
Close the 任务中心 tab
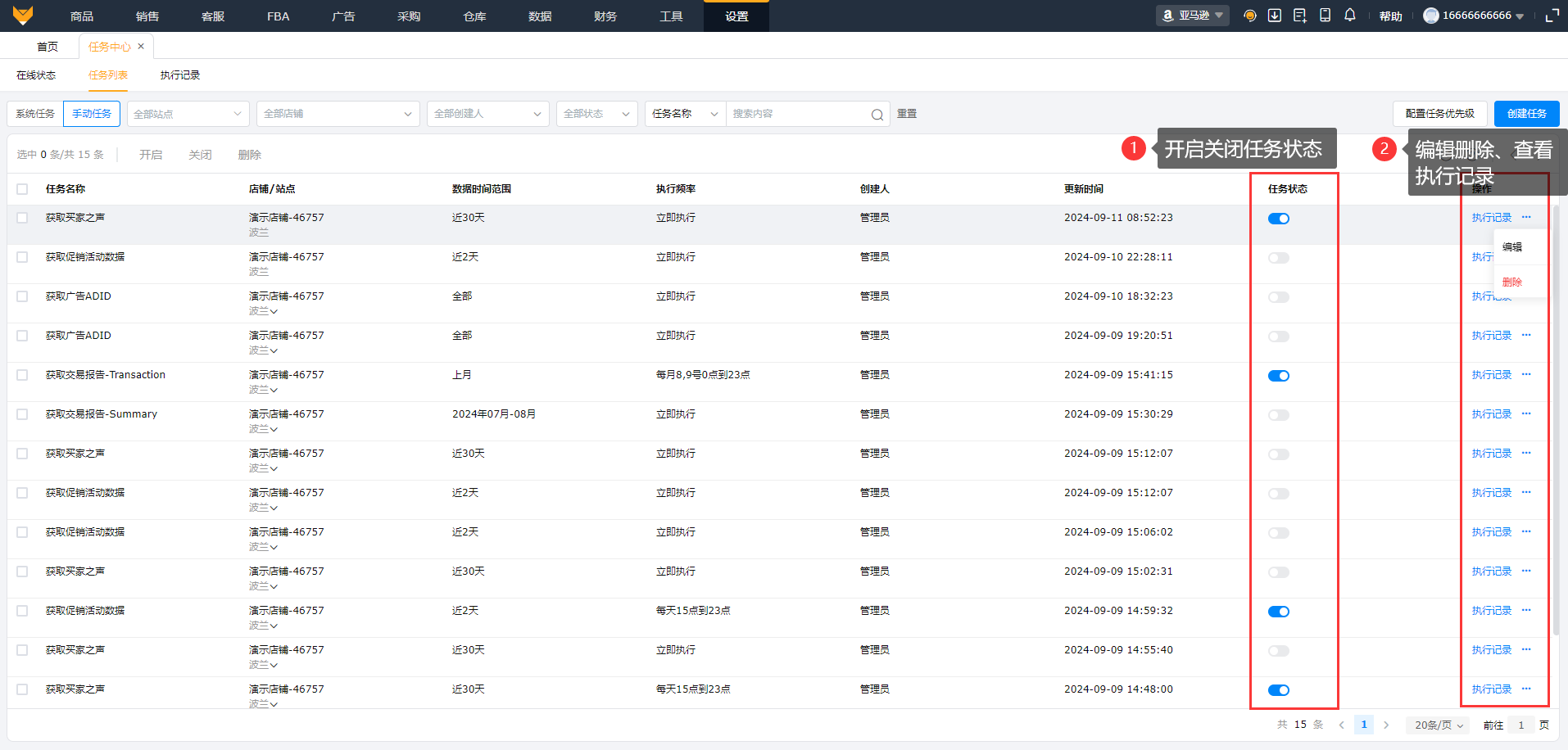click(x=141, y=47)
